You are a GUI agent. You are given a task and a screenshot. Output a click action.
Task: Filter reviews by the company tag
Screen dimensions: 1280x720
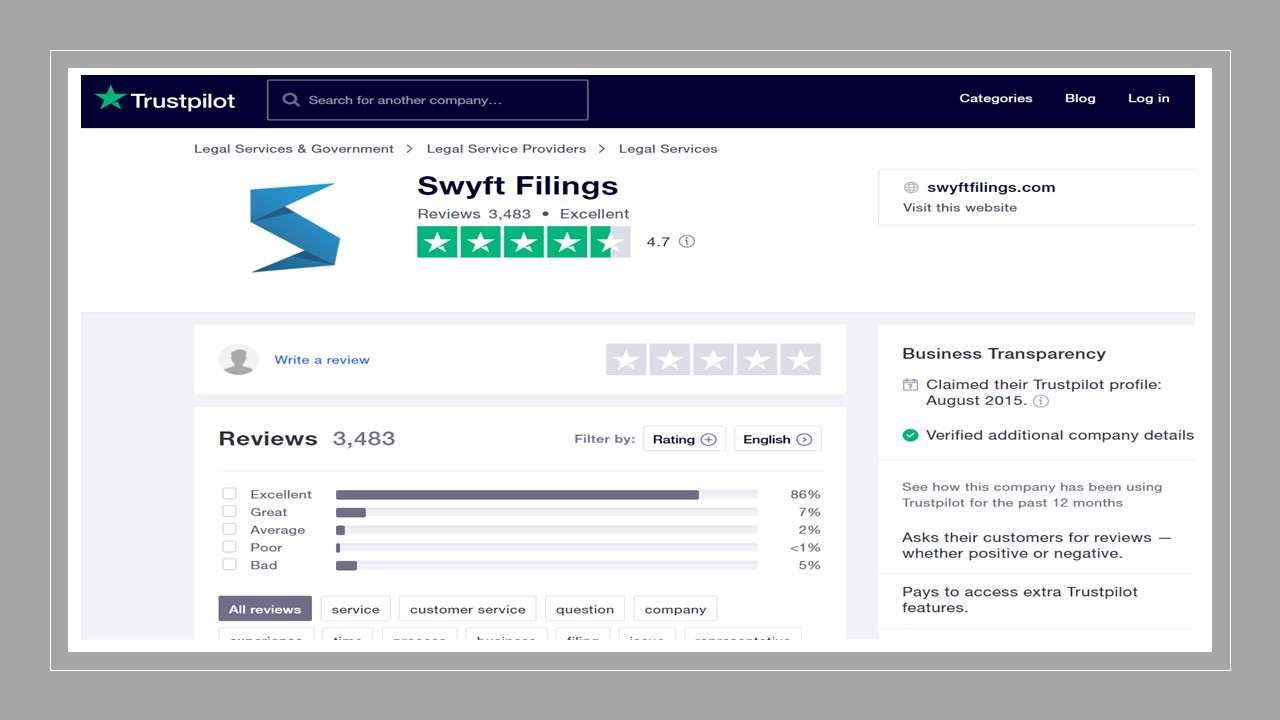coord(676,609)
